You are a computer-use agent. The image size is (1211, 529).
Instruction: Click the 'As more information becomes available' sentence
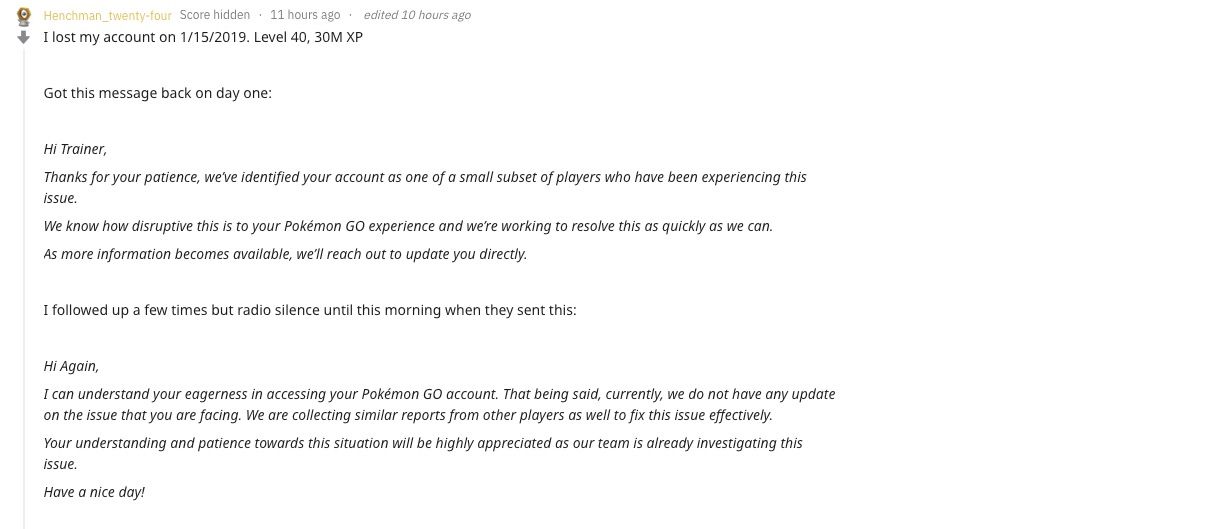(285, 254)
